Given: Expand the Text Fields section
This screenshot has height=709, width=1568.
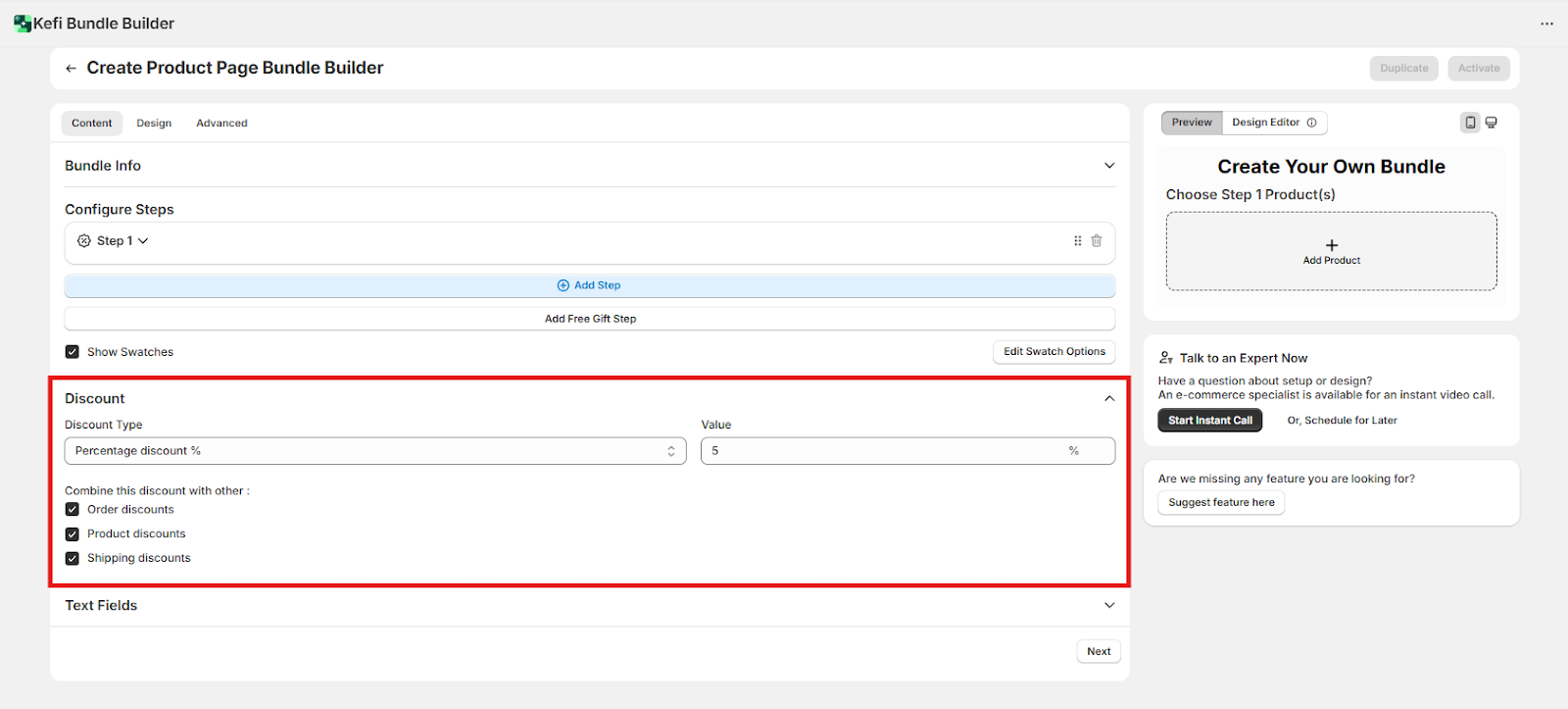Looking at the screenshot, I should 1108,606.
